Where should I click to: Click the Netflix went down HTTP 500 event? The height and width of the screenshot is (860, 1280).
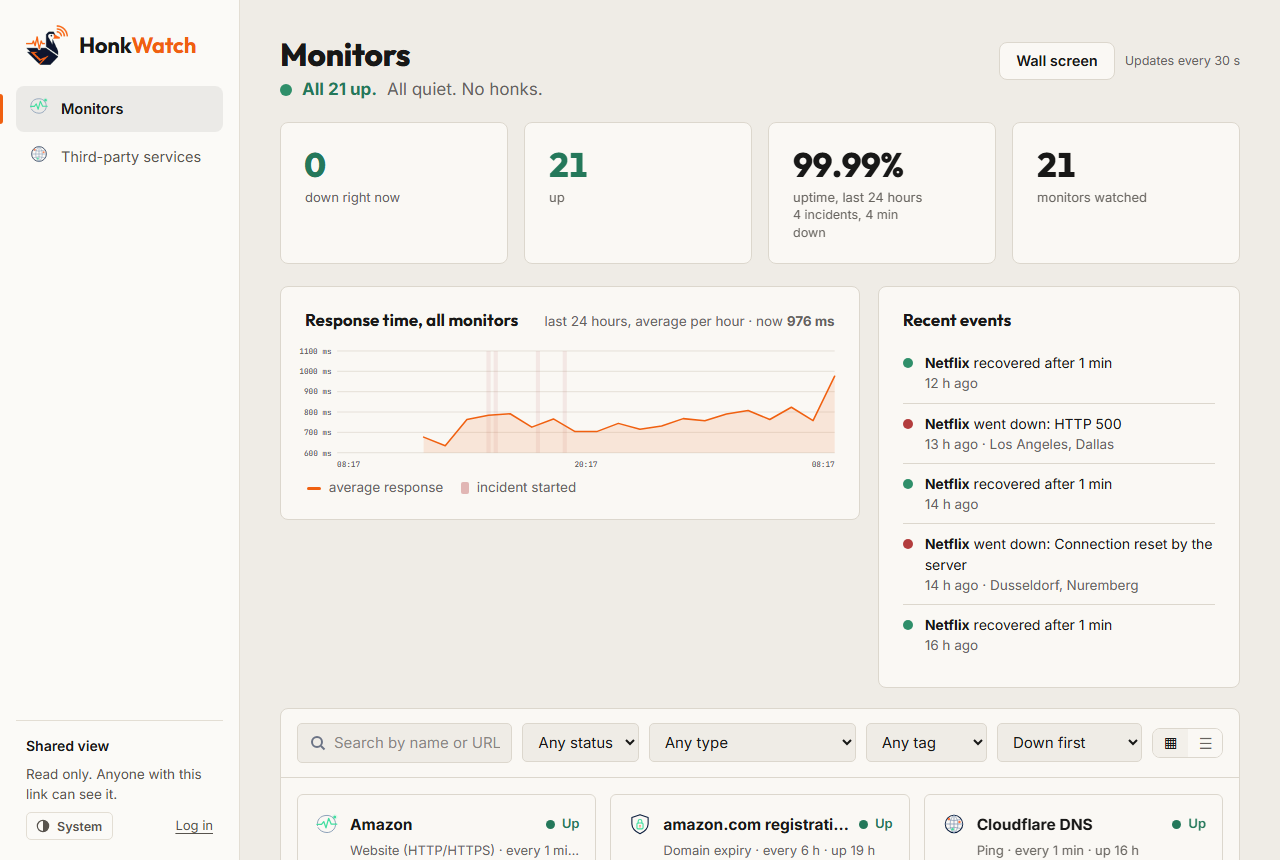(x=1059, y=434)
